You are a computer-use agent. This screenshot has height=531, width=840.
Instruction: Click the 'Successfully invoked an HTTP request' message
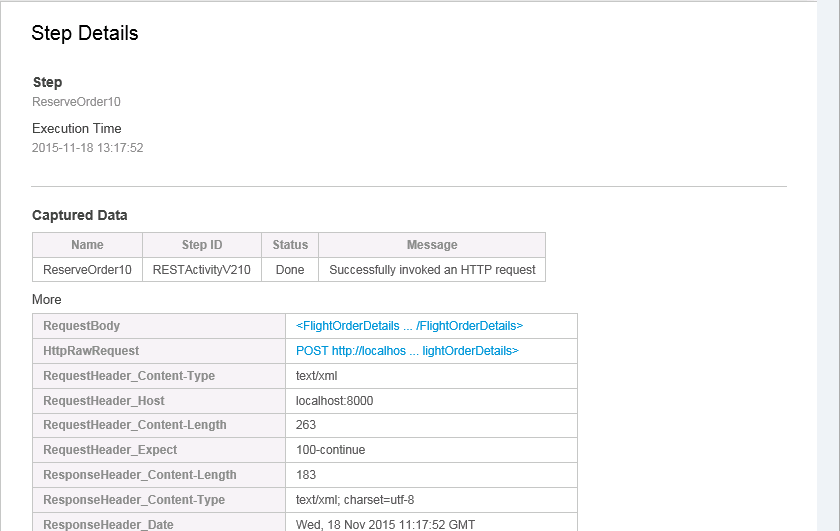[432, 270]
